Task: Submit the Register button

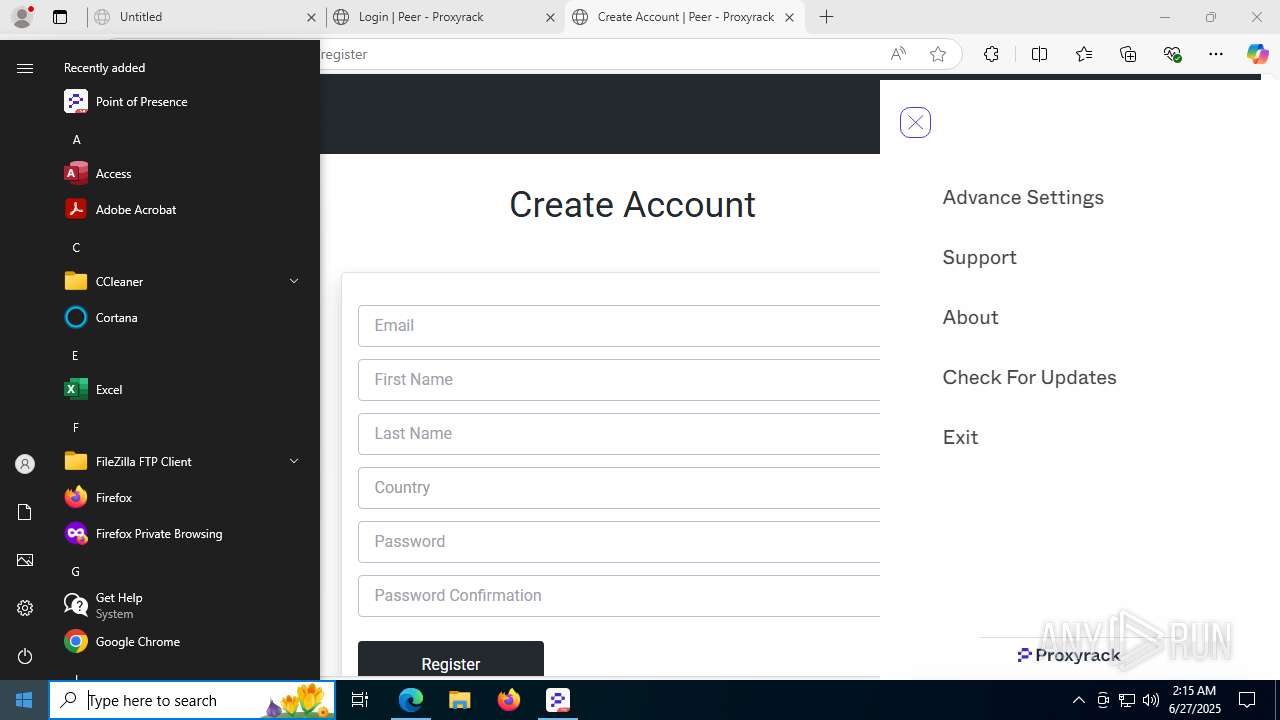Action: click(451, 660)
